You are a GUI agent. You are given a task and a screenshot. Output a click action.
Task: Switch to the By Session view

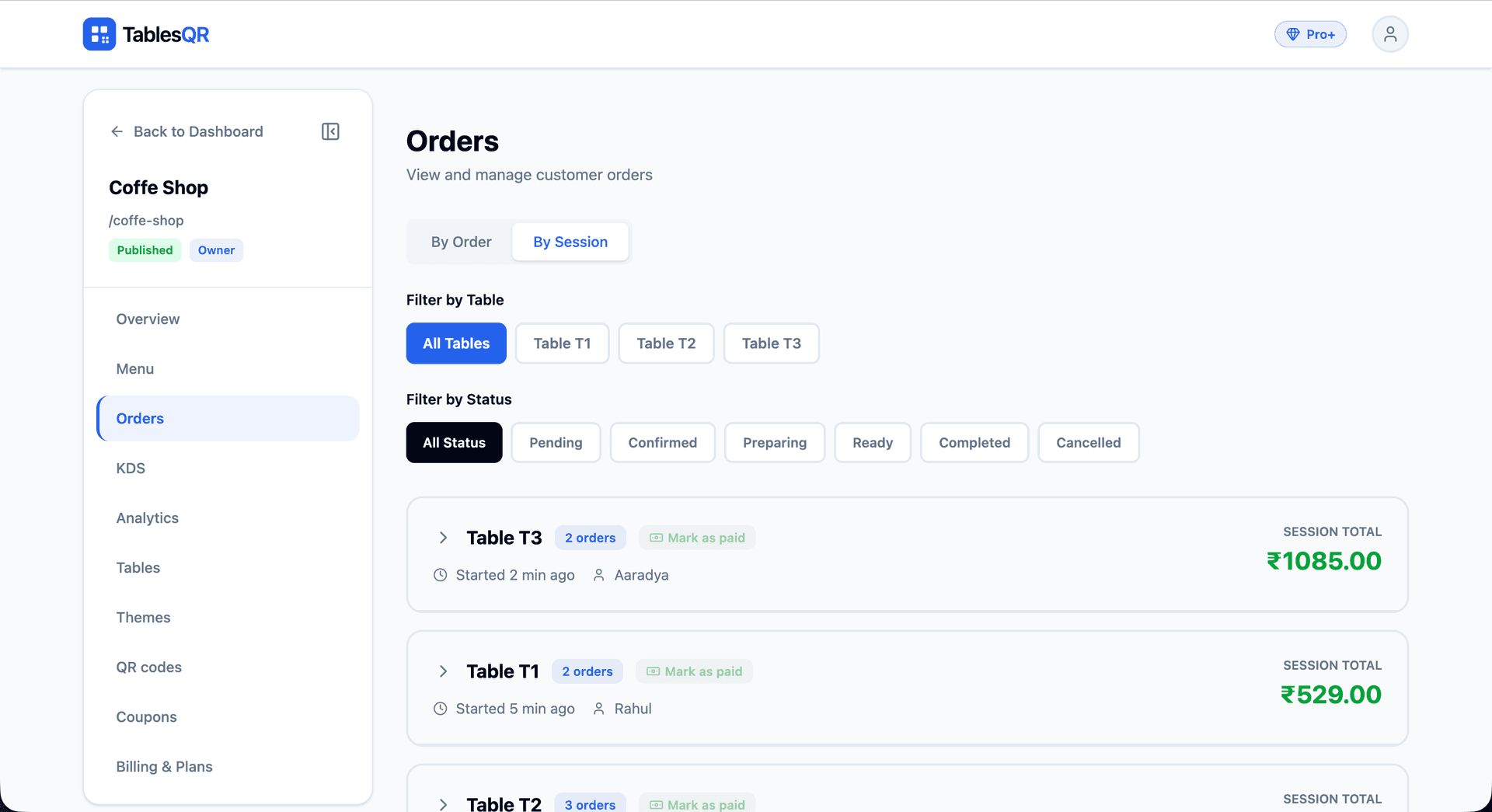click(x=570, y=242)
